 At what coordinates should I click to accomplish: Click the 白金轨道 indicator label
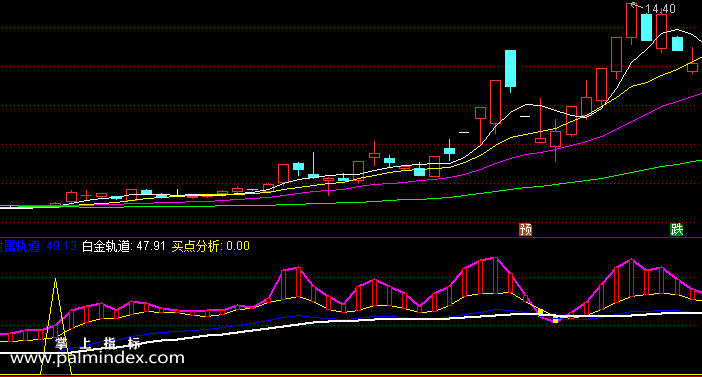click(x=106, y=246)
